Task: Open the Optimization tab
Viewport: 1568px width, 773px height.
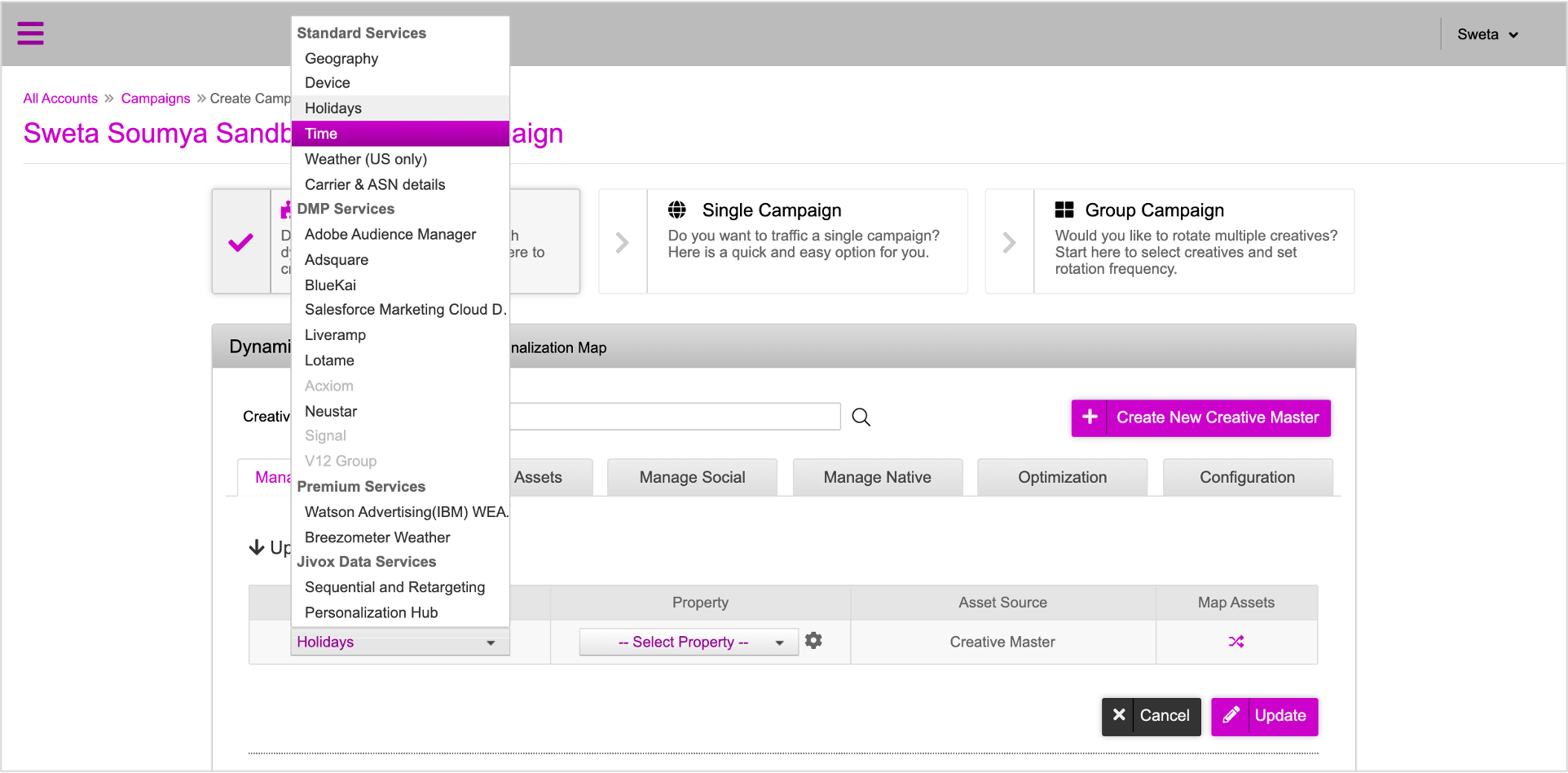Action: tap(1062, 477)
